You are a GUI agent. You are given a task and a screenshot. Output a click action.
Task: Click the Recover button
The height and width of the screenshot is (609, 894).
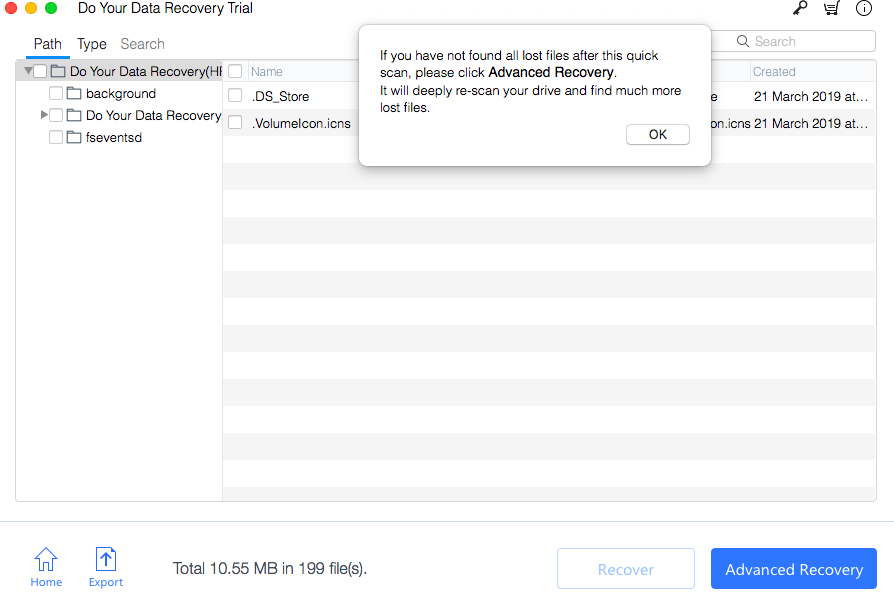click(x=626, y=569)
